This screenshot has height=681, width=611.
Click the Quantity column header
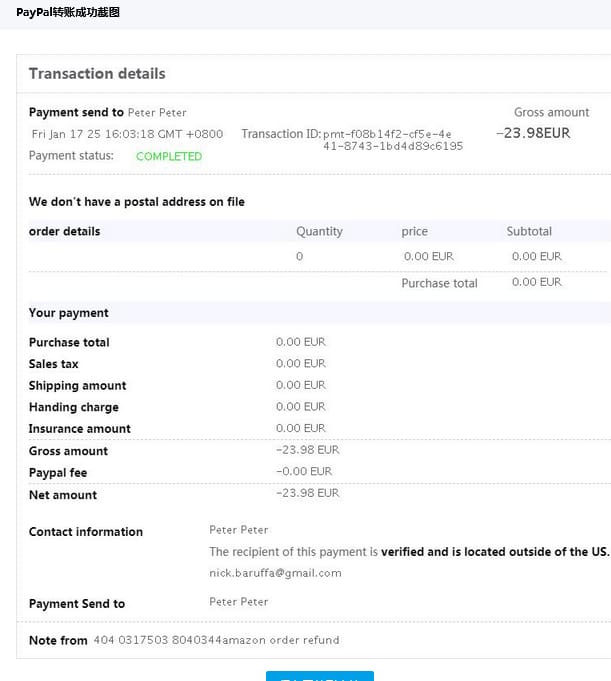tap(319, 231)
